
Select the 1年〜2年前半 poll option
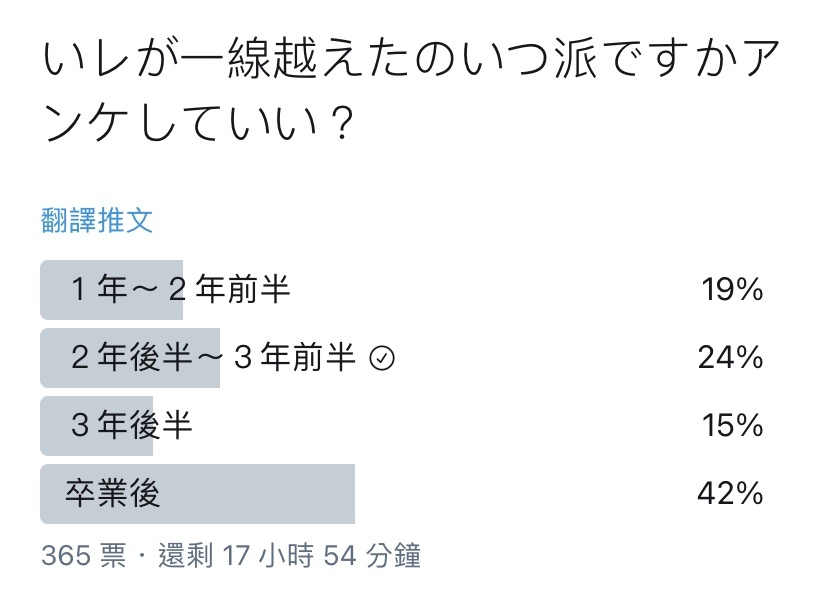tap(402, 290)
